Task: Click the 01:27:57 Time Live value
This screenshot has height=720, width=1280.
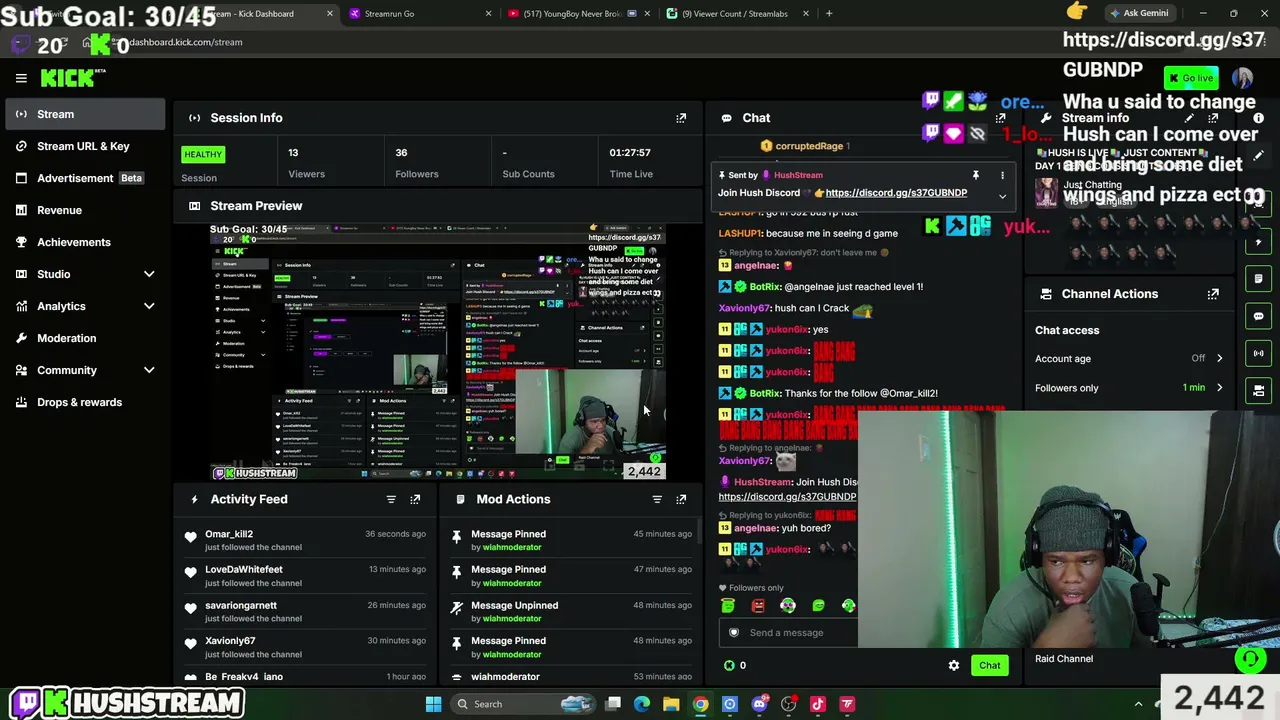Action: coord(630,153)
